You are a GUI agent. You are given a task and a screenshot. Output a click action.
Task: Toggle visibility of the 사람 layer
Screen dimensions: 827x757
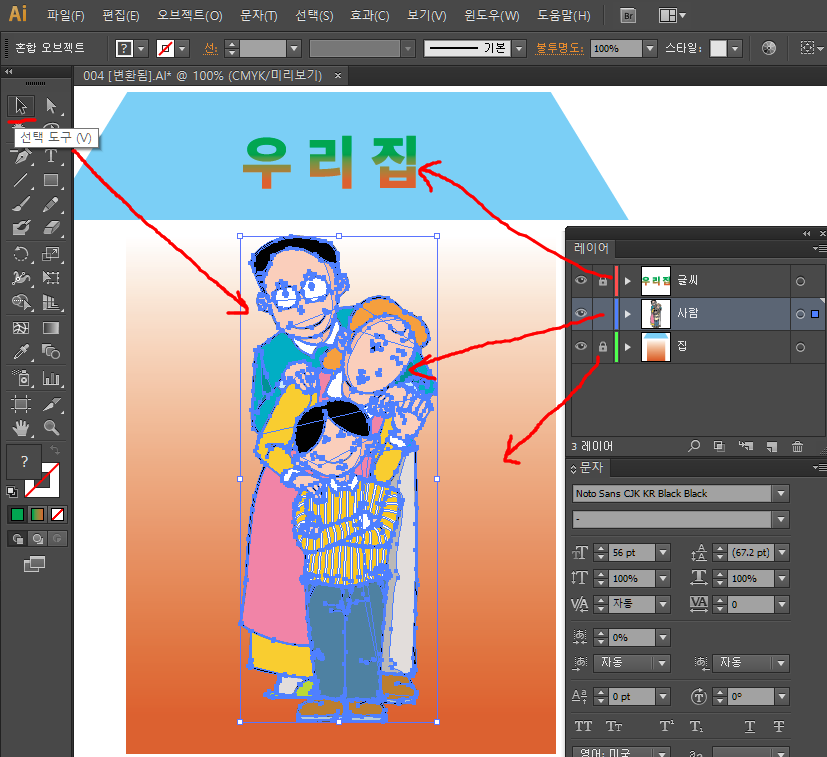coord(580,314)
